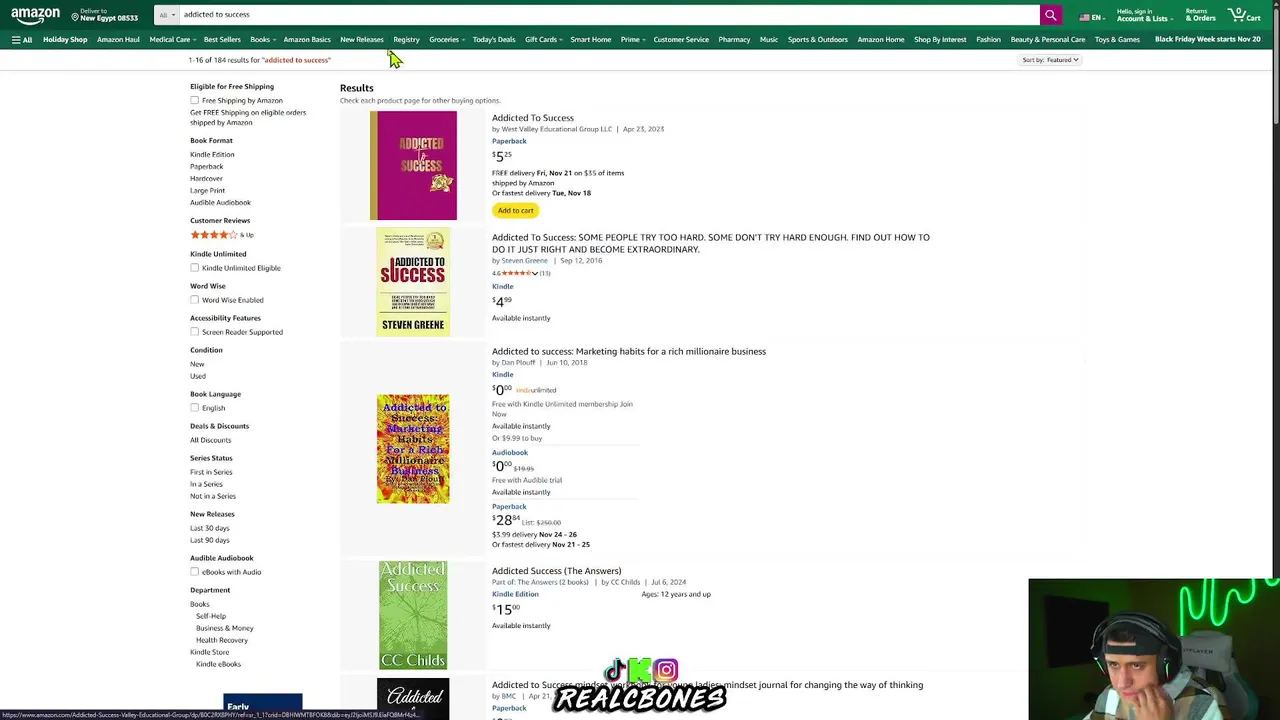Open Amazon Haul
The width and height of the screenshot is (1280, 720).
pos(118,40)
